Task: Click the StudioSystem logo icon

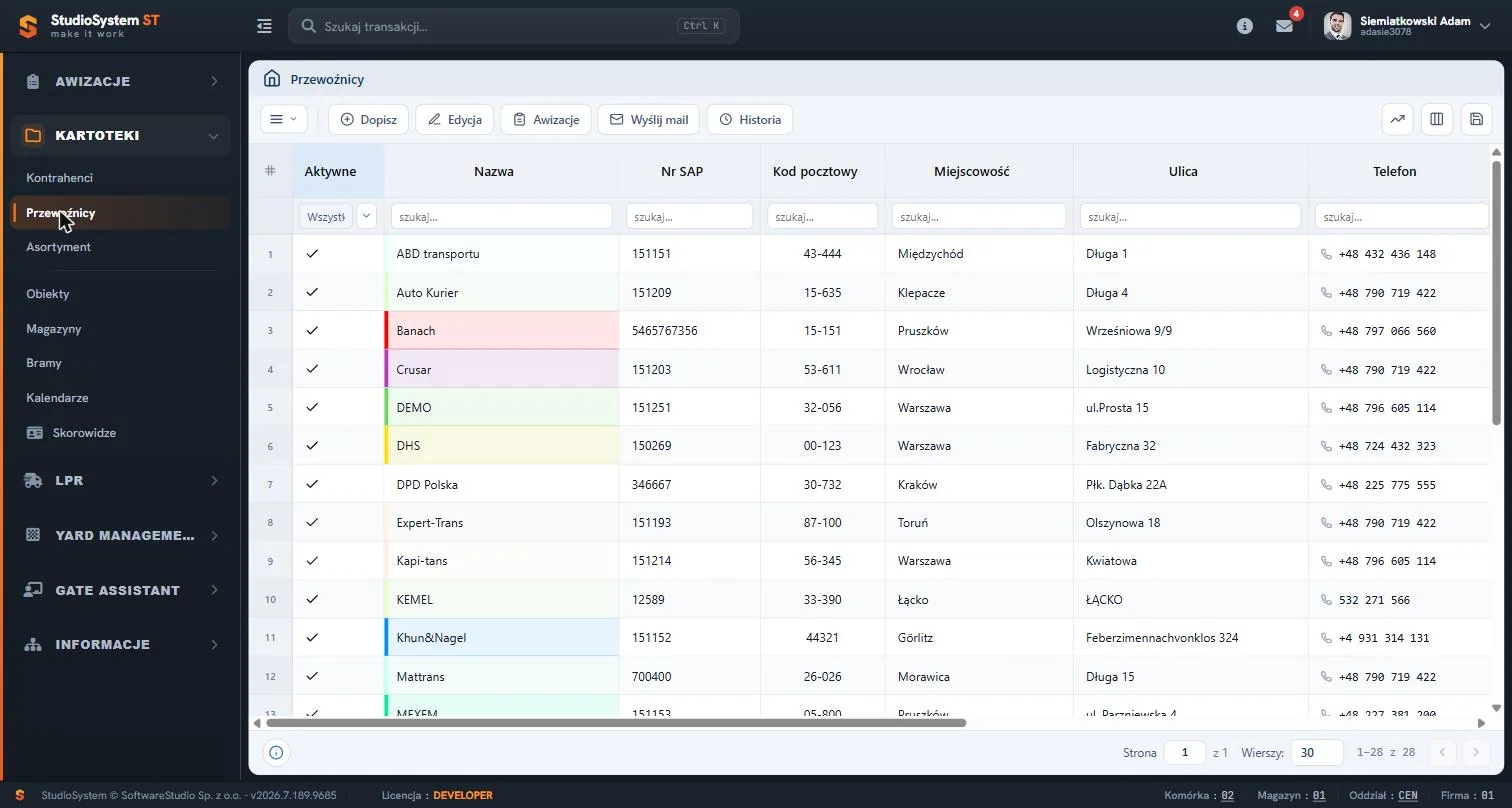Action: pyautogui.click(x=29, y=26)
